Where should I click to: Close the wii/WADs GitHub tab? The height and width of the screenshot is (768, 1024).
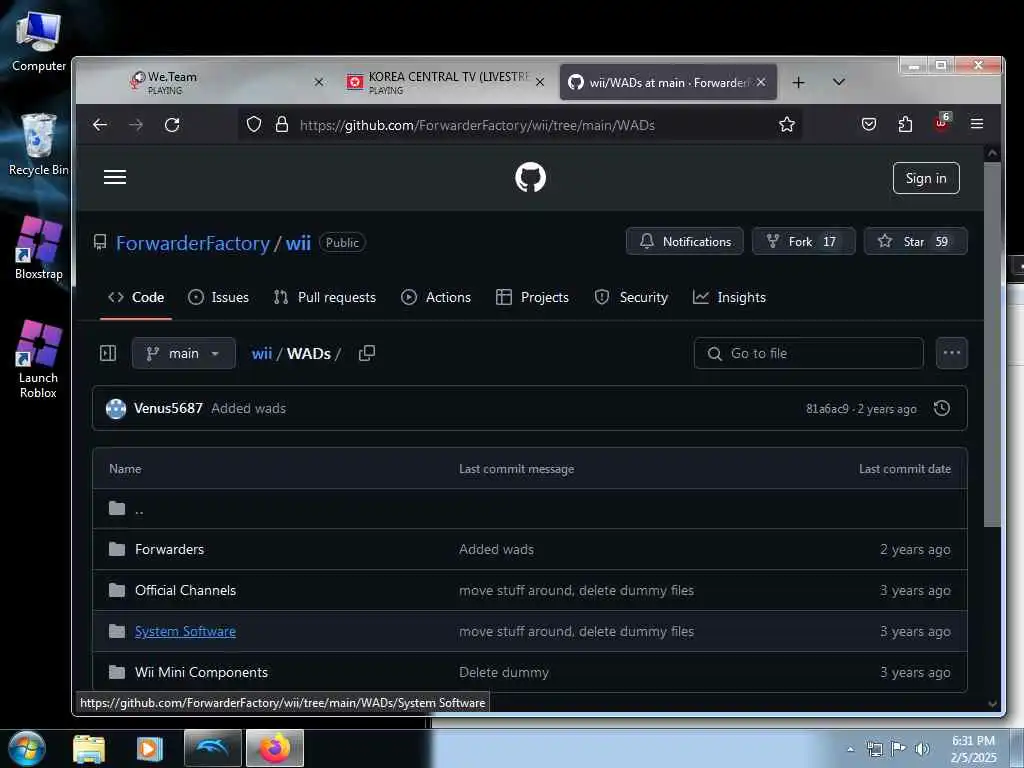761,82
